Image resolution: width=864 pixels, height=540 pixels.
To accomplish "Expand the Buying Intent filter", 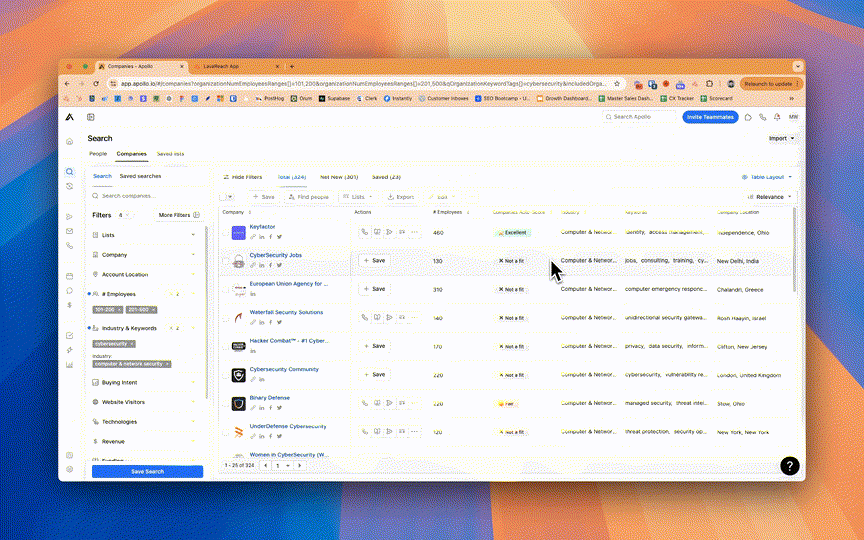I will tap(145, 382).
